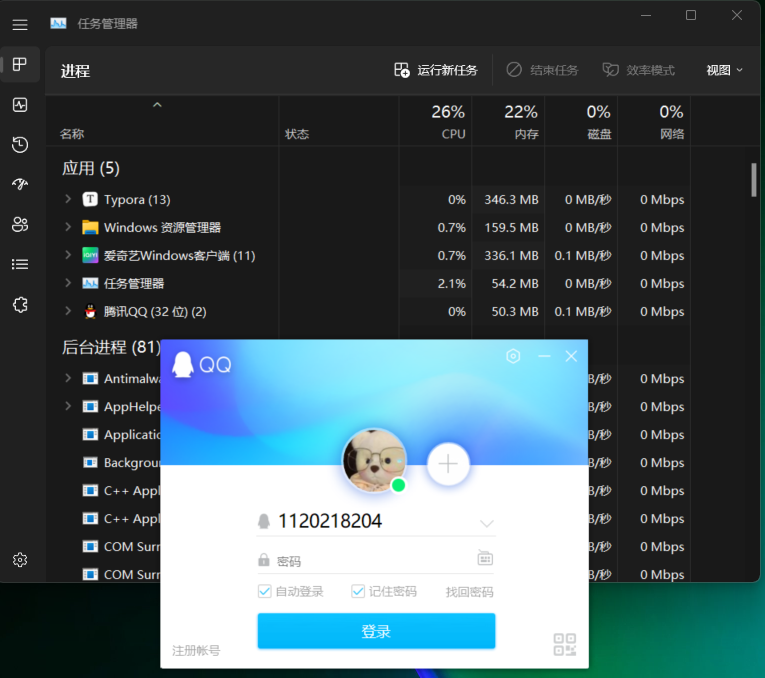Select the Windows 资源管理器 folder icon

[90, 227]
